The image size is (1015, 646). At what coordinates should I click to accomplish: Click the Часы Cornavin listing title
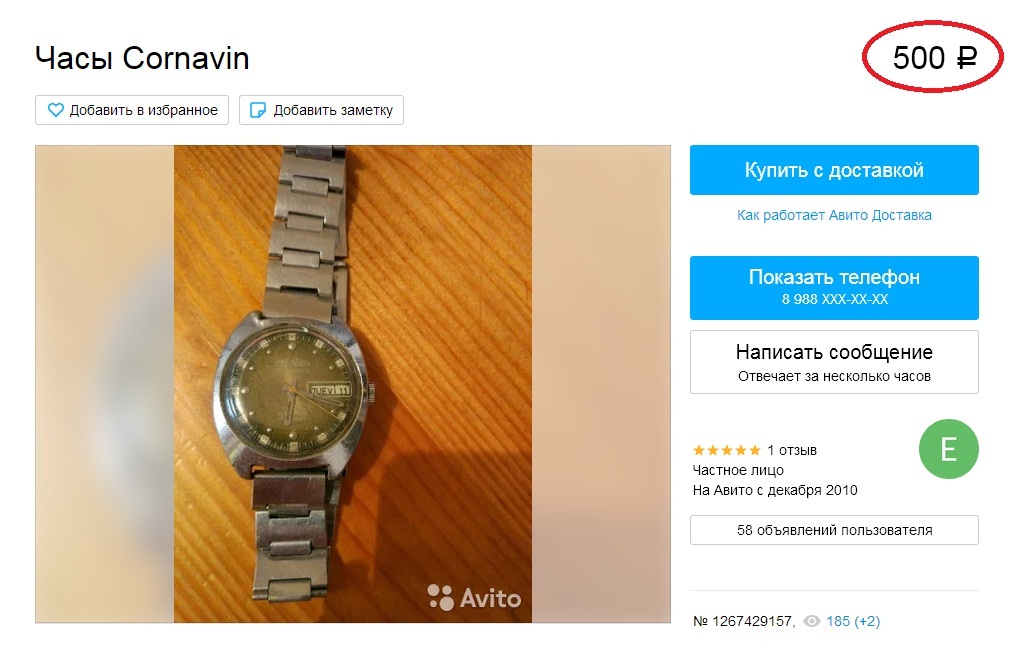142,58
